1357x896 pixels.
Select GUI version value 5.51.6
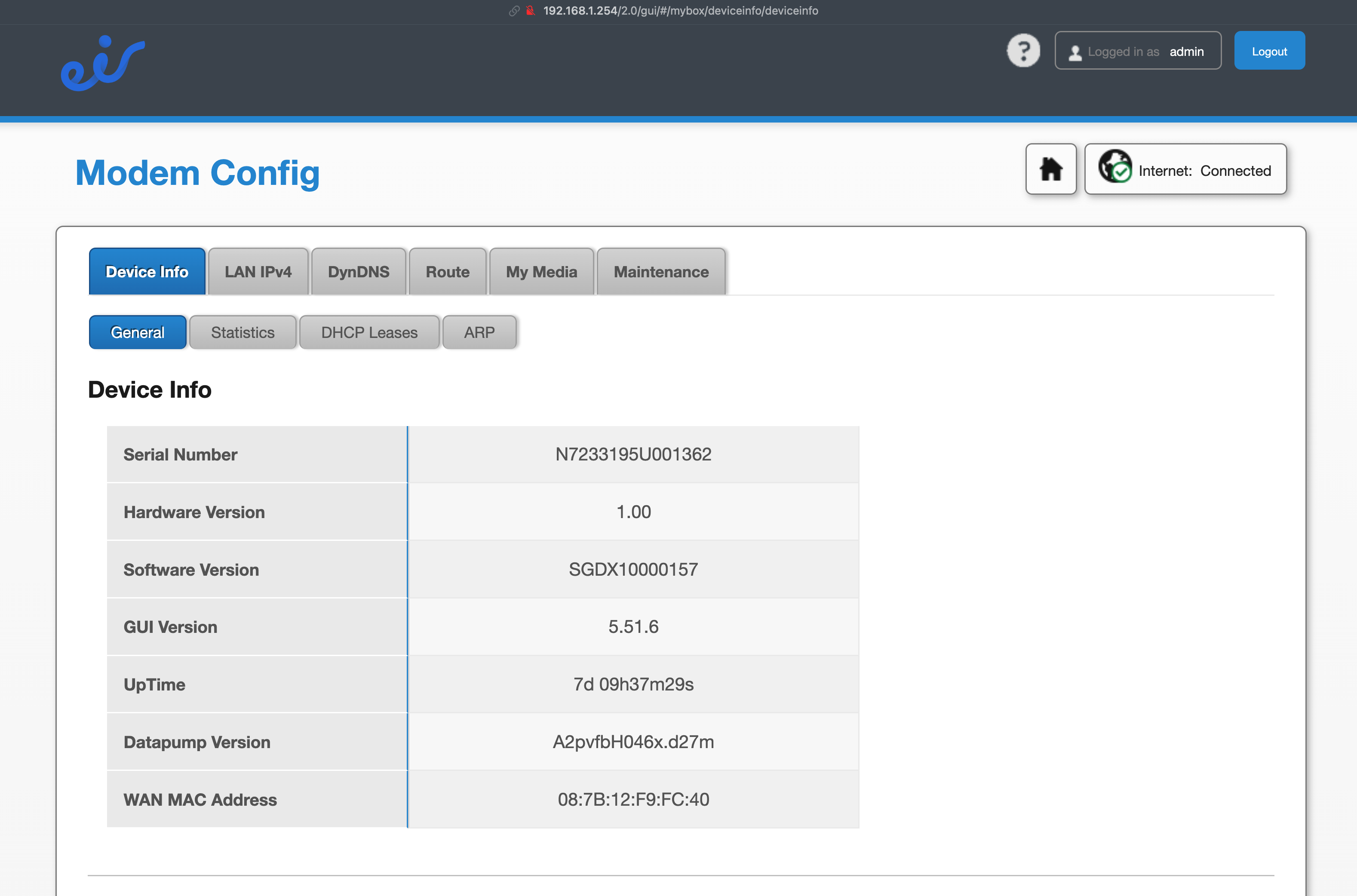634,627
